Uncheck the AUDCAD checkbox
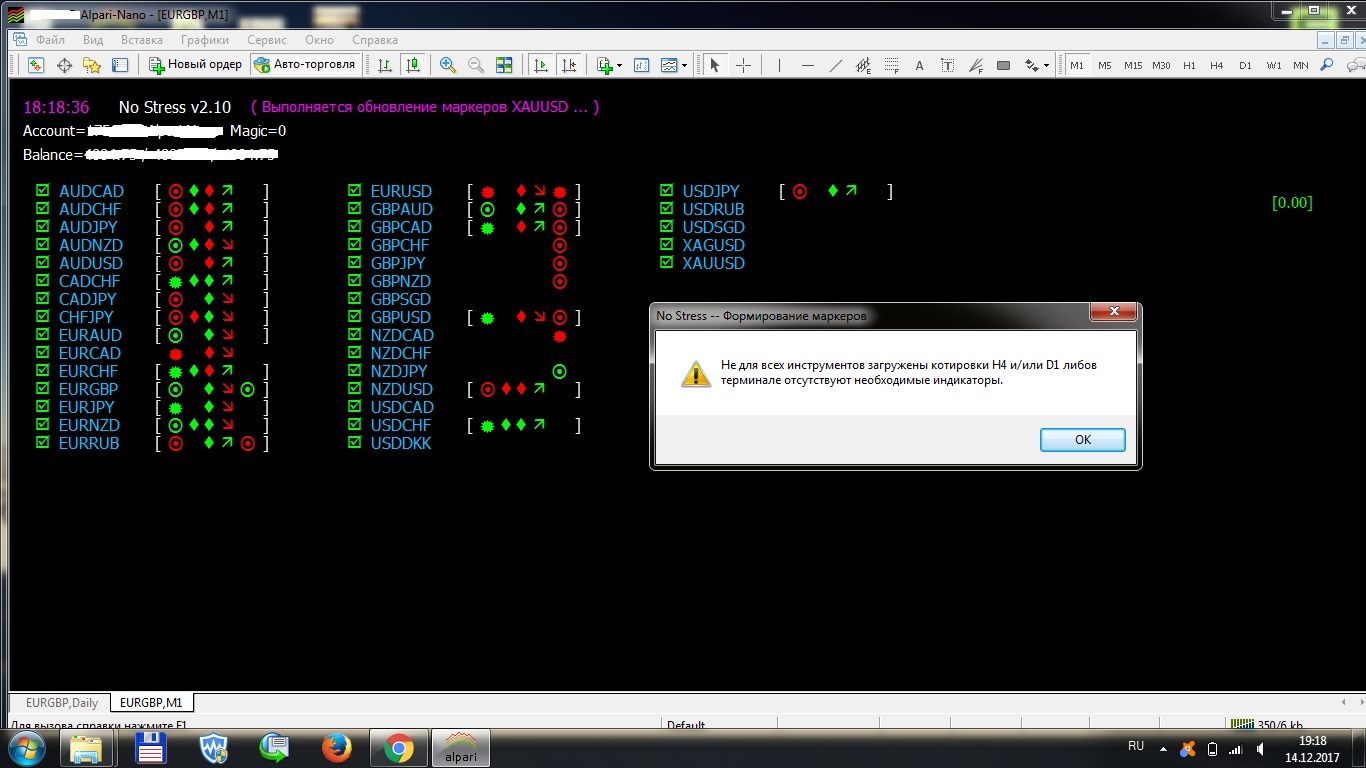This screenshot has width=1366, height=768. point(42,191)
